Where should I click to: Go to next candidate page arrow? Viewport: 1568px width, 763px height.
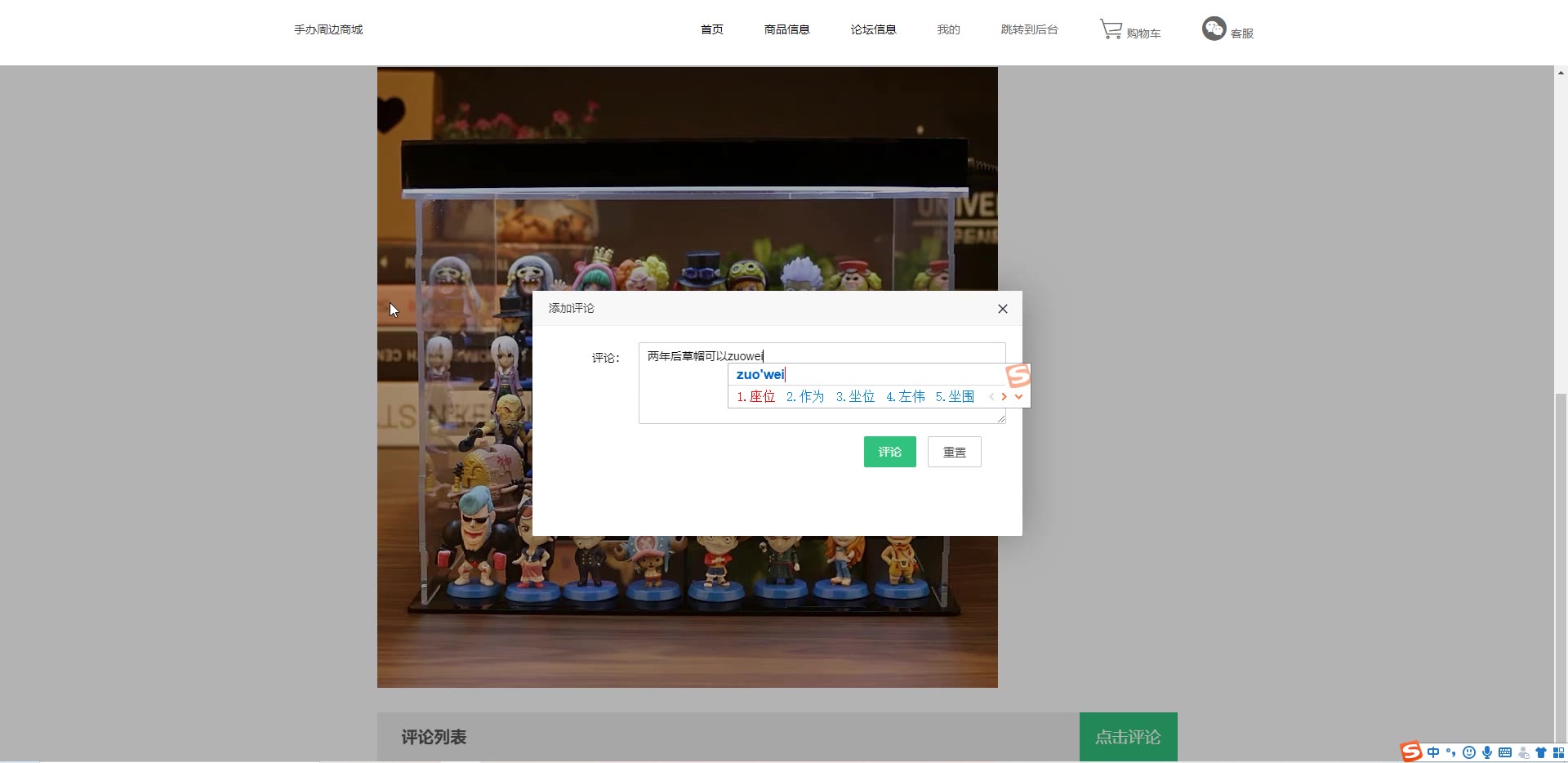click(1004, 396)
